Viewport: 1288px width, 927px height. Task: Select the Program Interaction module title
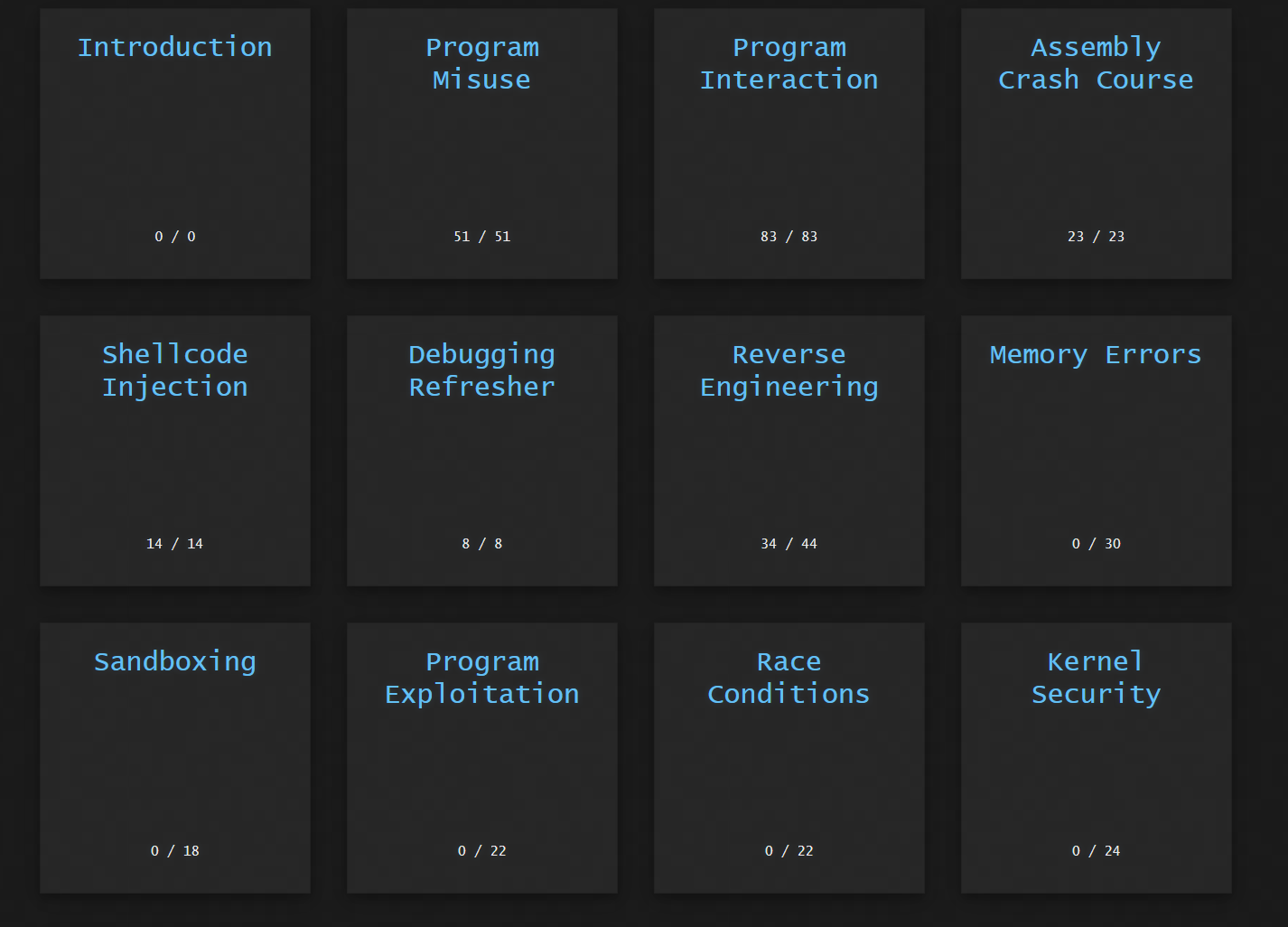pyautogui.click(x=789, y=63)
